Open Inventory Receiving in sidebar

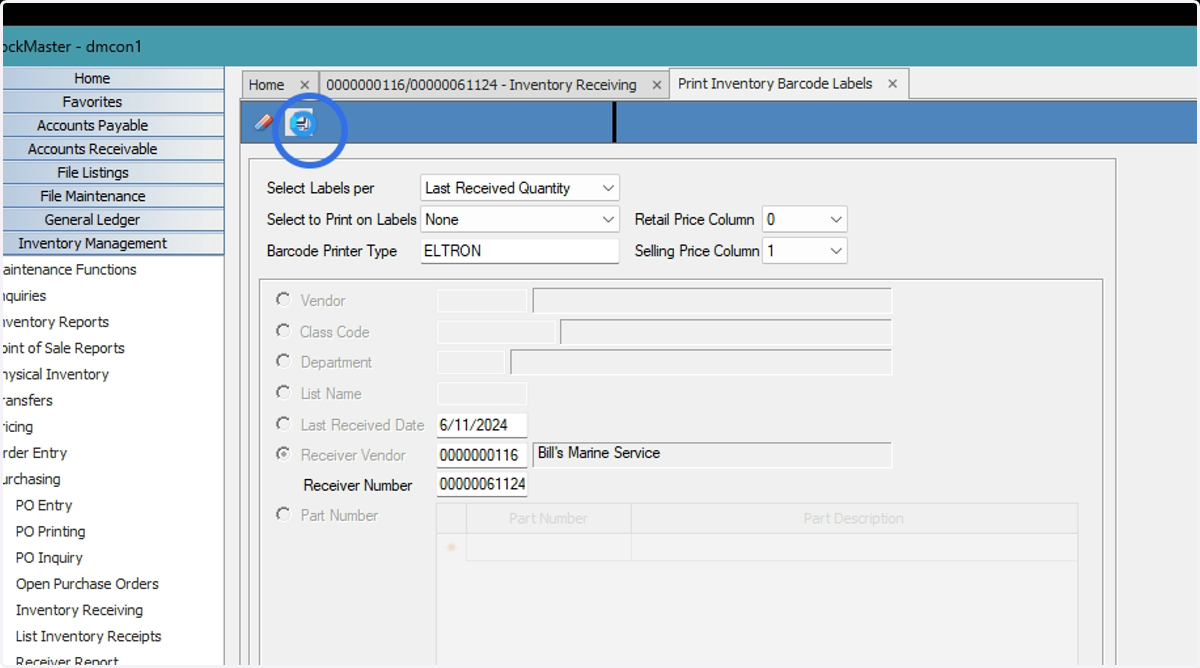(x=79, y=610)
